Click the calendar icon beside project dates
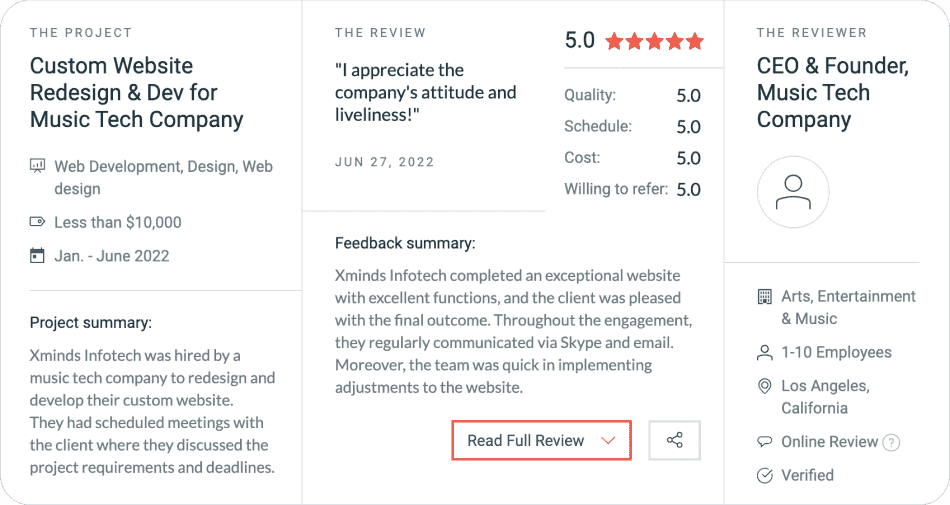This screenshot has height=505, width=950. click(x=38, y=256)
